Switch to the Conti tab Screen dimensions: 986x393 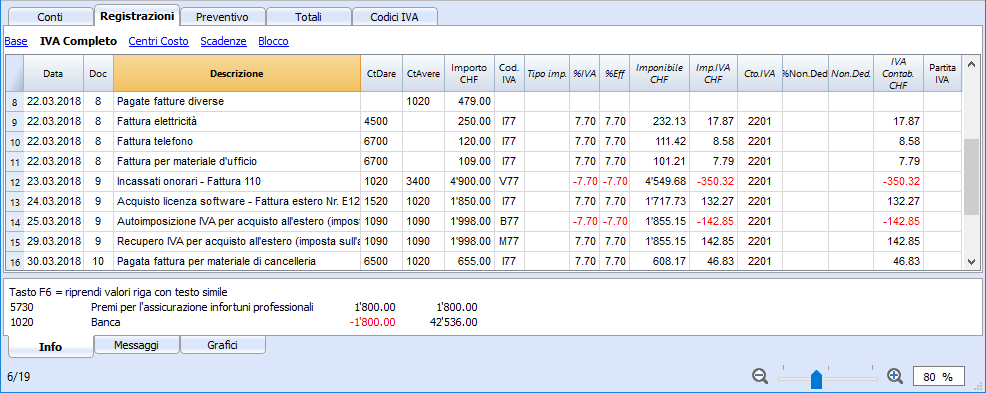(50, 17)
